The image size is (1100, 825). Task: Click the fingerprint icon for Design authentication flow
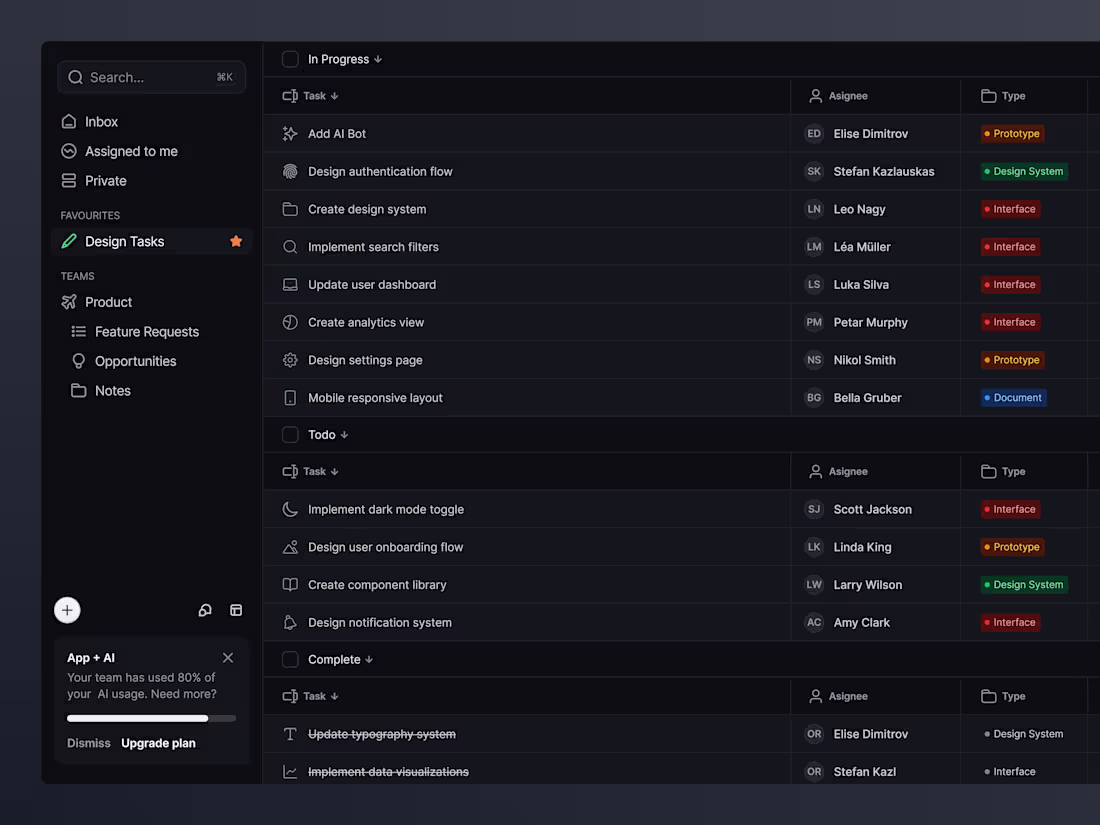[290, 171]
